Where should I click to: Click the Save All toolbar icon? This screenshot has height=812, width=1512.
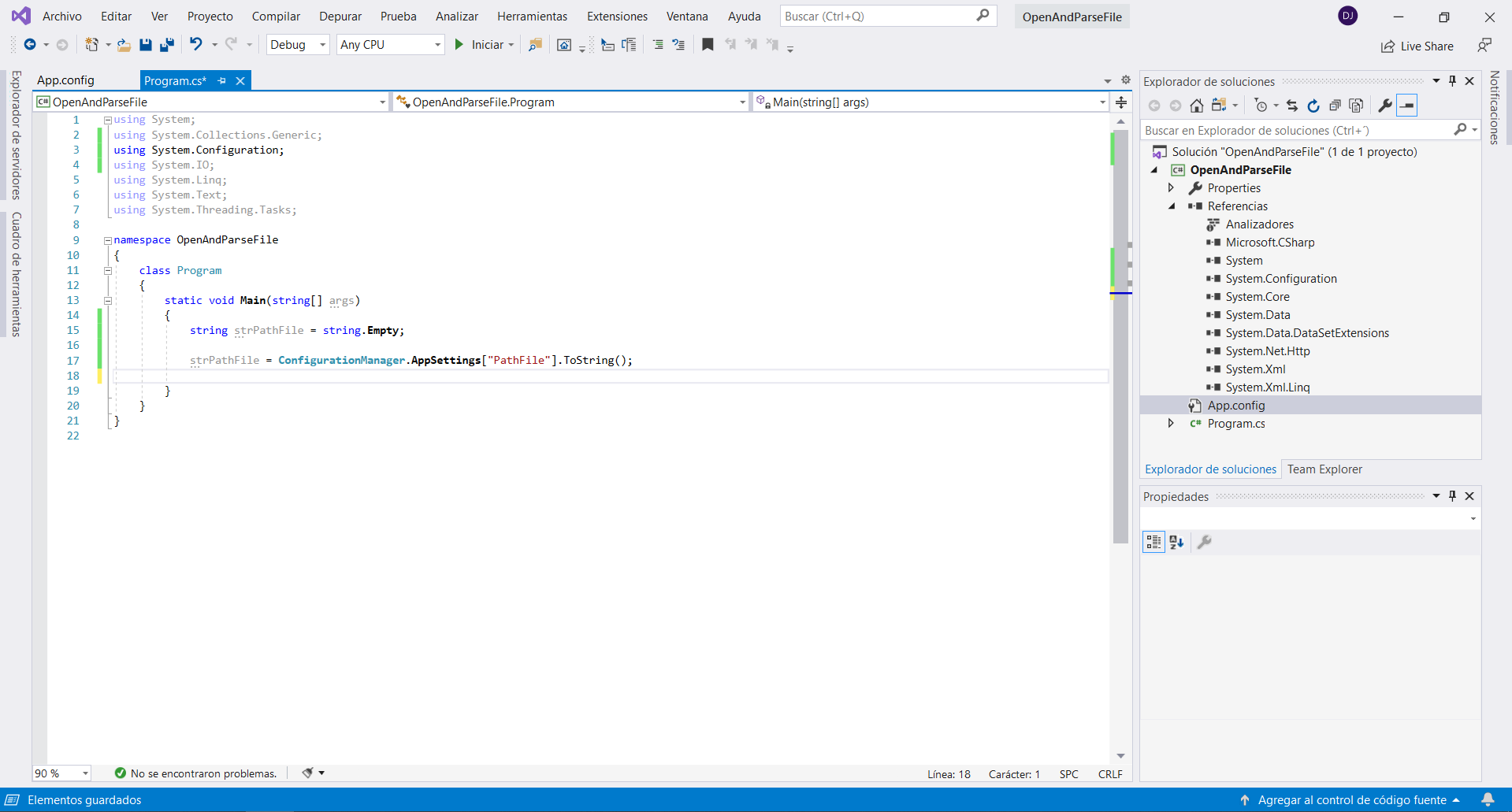pyautogui.click(x=166, y=45)
